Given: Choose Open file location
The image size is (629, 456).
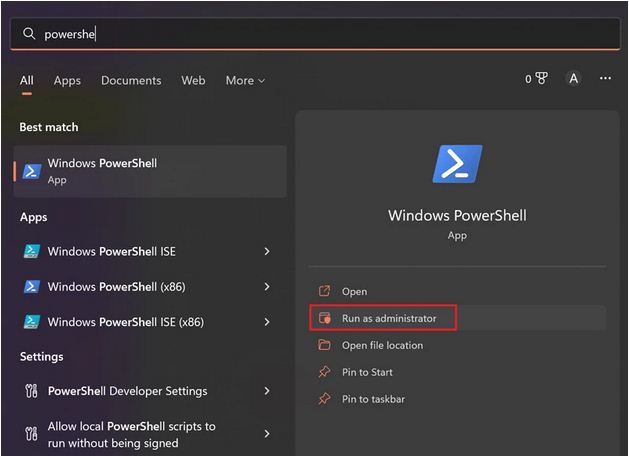Looking at the screenshot, I should (x=457, y=345).
